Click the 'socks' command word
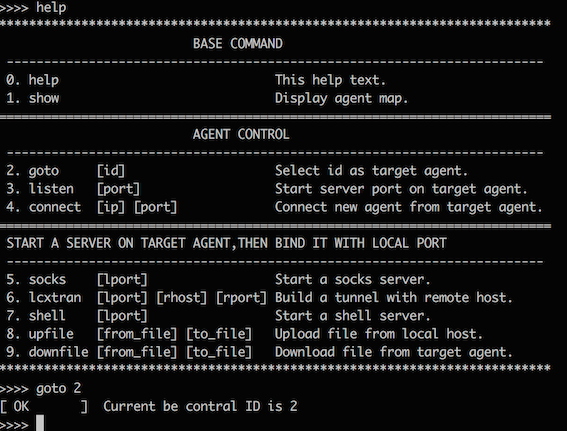The width and height of the screenshot is (567, 431). click(x=47, y=279)
